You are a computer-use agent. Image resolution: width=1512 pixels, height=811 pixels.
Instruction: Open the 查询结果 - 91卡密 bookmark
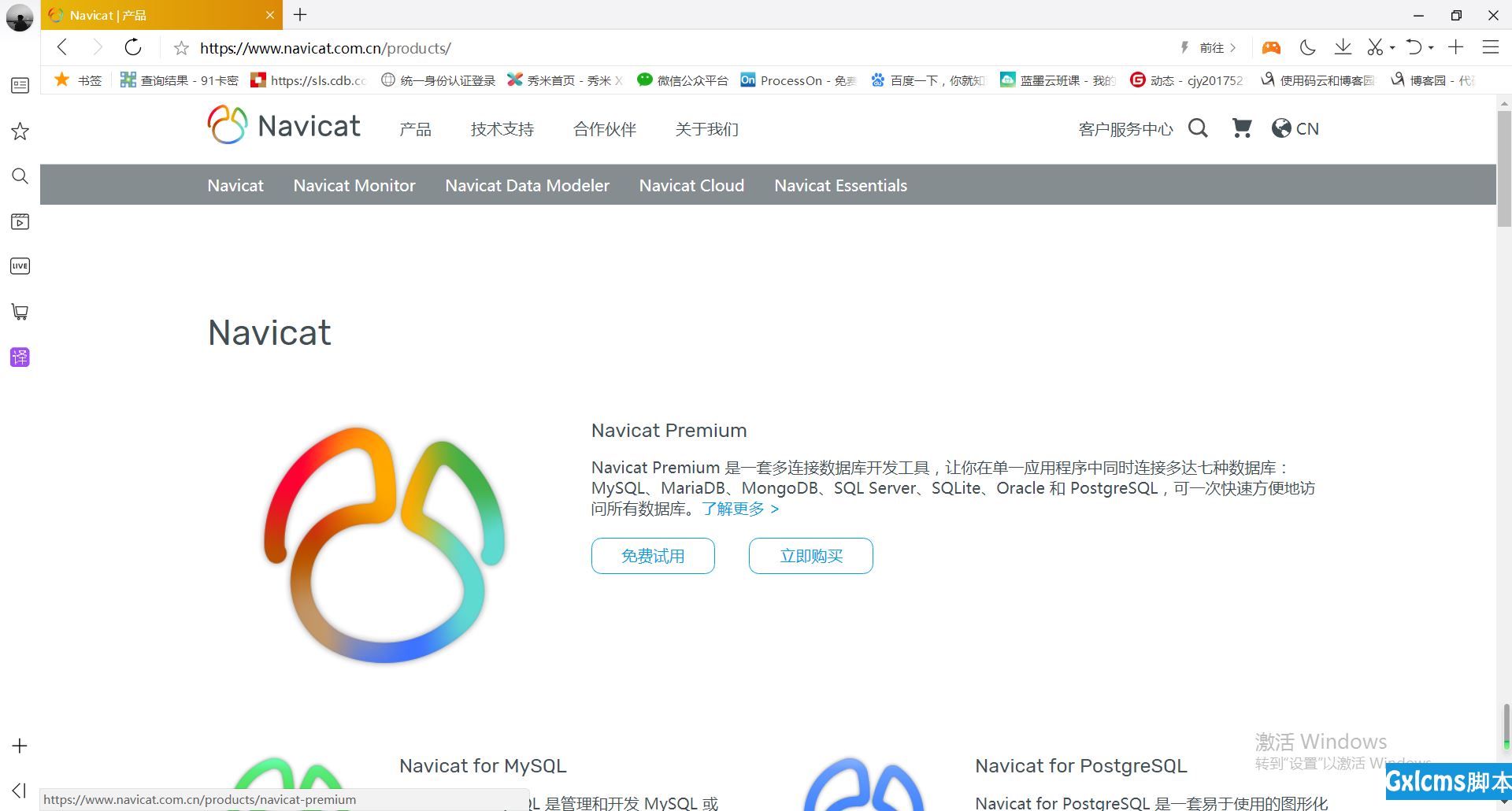[x=180, y=80]
